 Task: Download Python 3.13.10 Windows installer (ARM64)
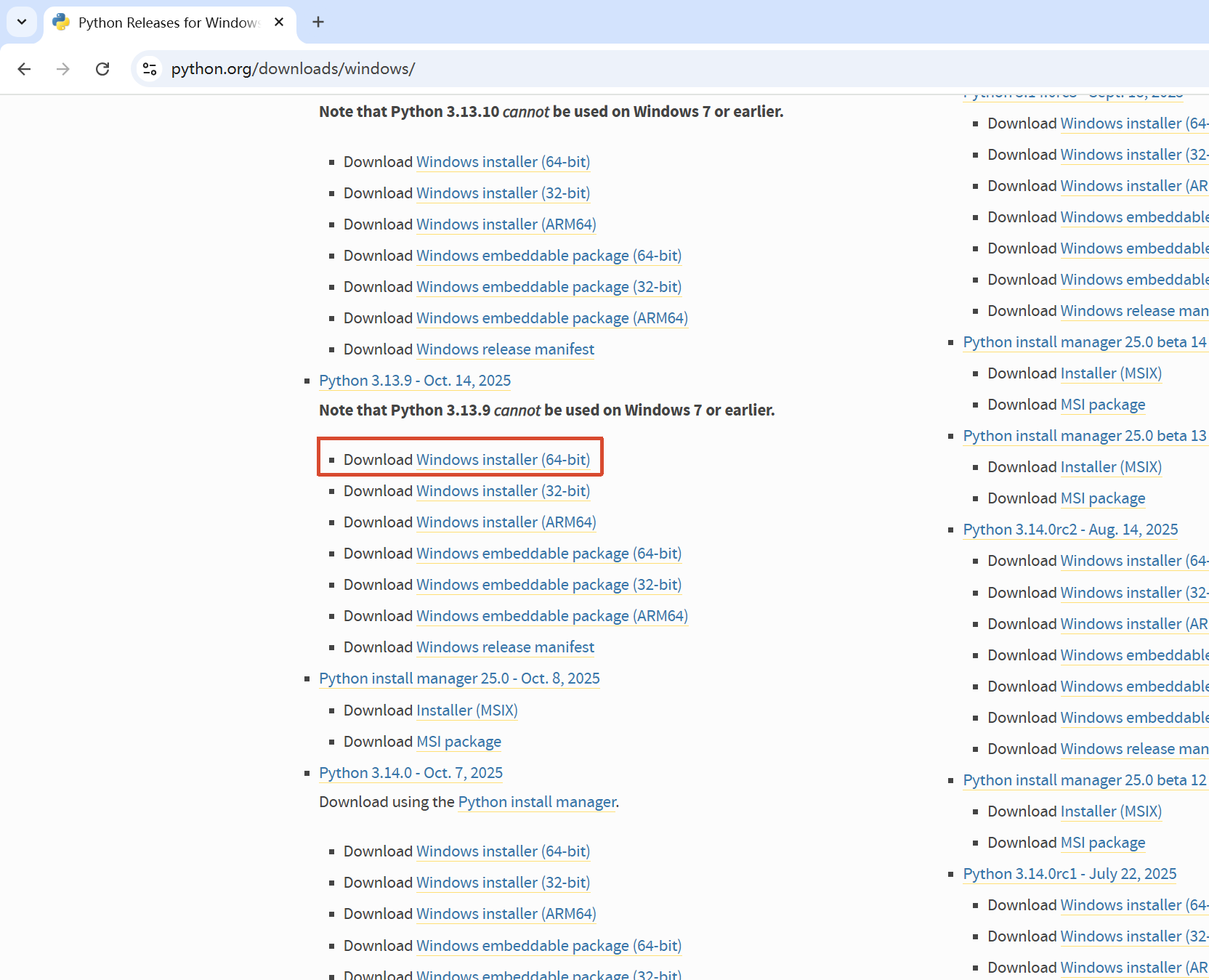pos(506,224)
